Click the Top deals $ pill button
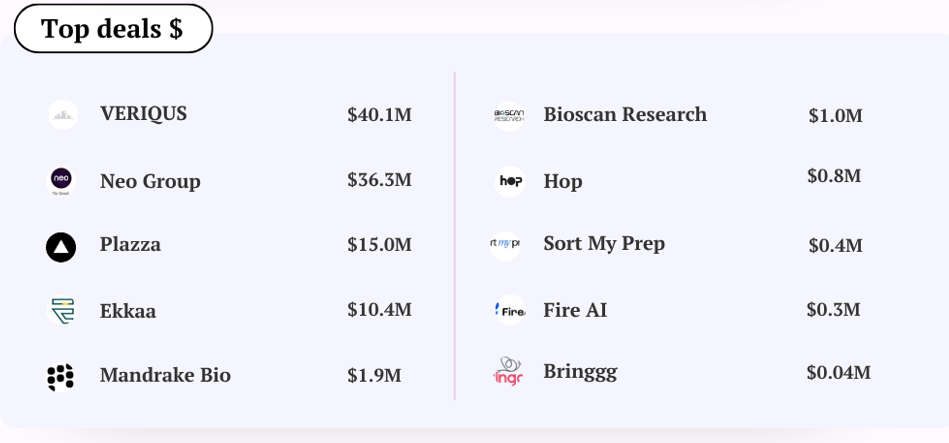The width and height of the screenshot is (949, 443). 113,28
